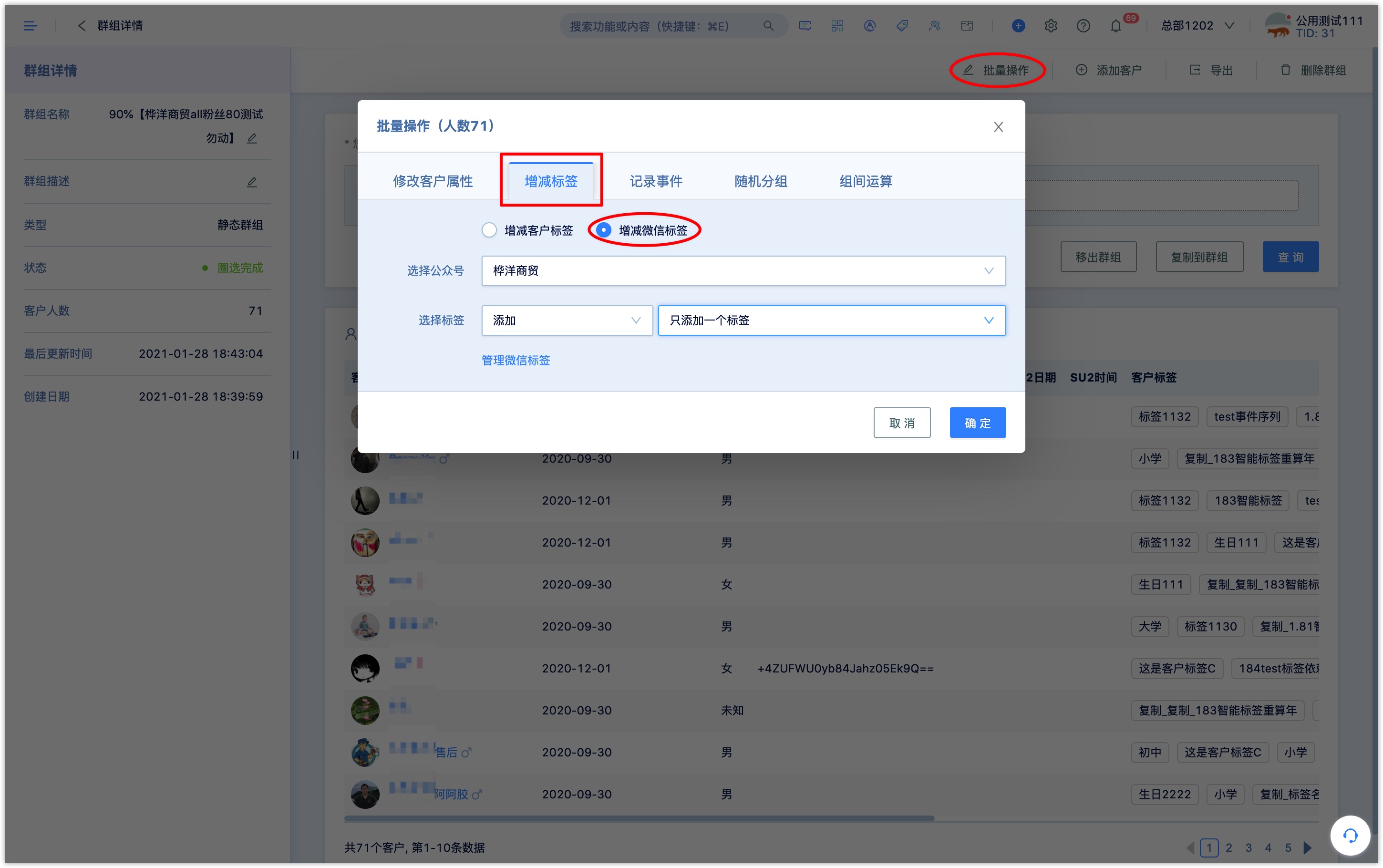Click next page arrow in pagination

coord(1308,848)
